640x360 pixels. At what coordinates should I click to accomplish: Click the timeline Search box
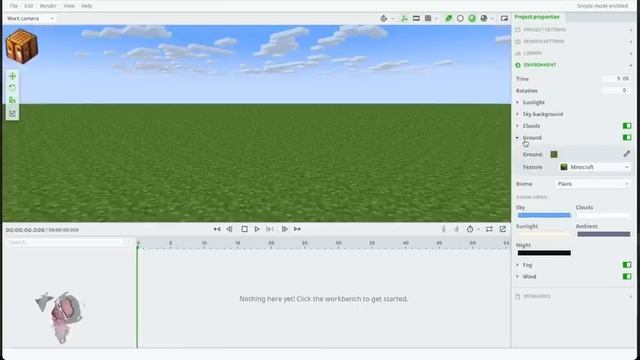69,242
